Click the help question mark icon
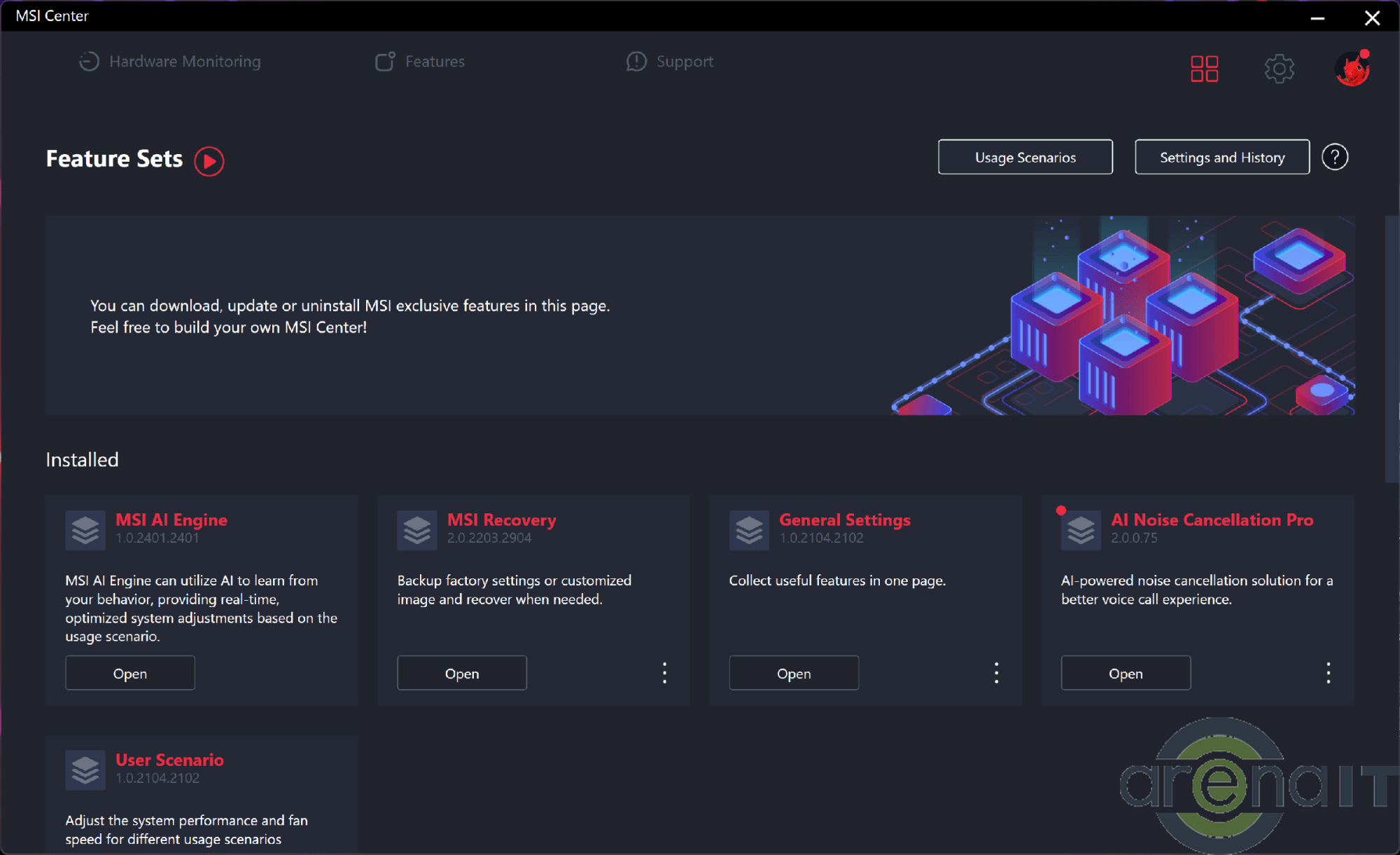 1334,157
